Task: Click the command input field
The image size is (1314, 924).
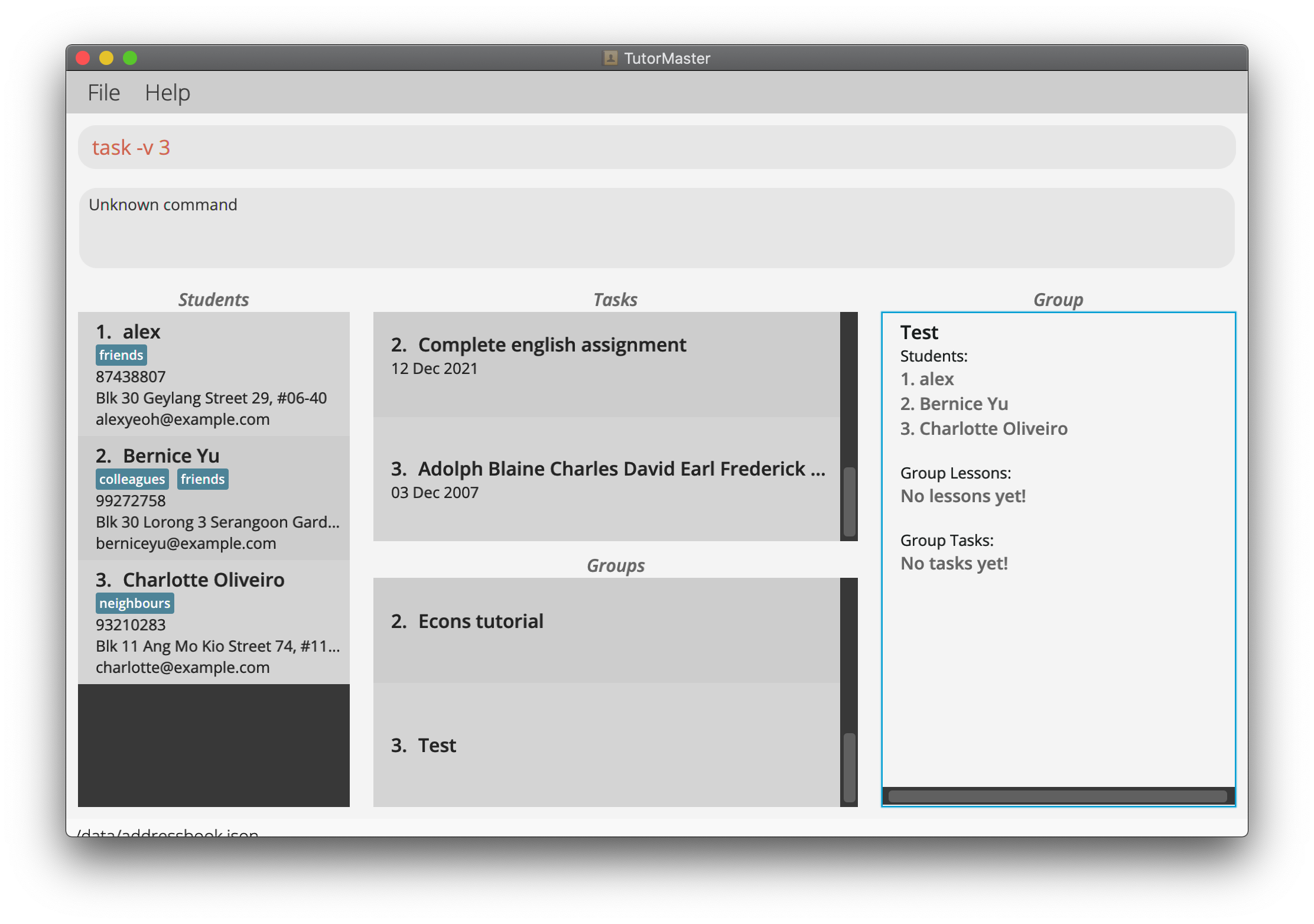Action: click(x=656, y=147)
